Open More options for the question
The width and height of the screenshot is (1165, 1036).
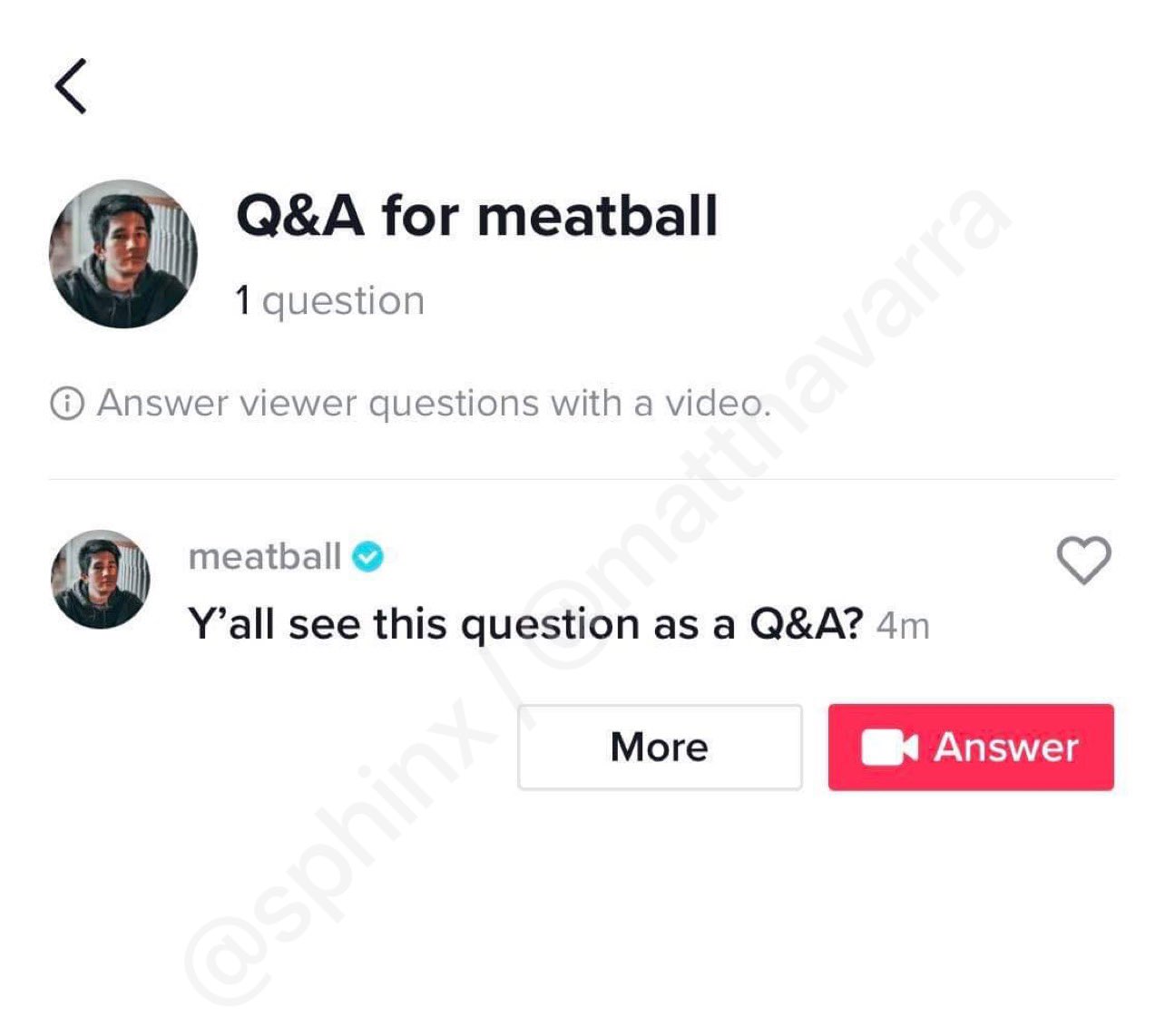(660, 748)
